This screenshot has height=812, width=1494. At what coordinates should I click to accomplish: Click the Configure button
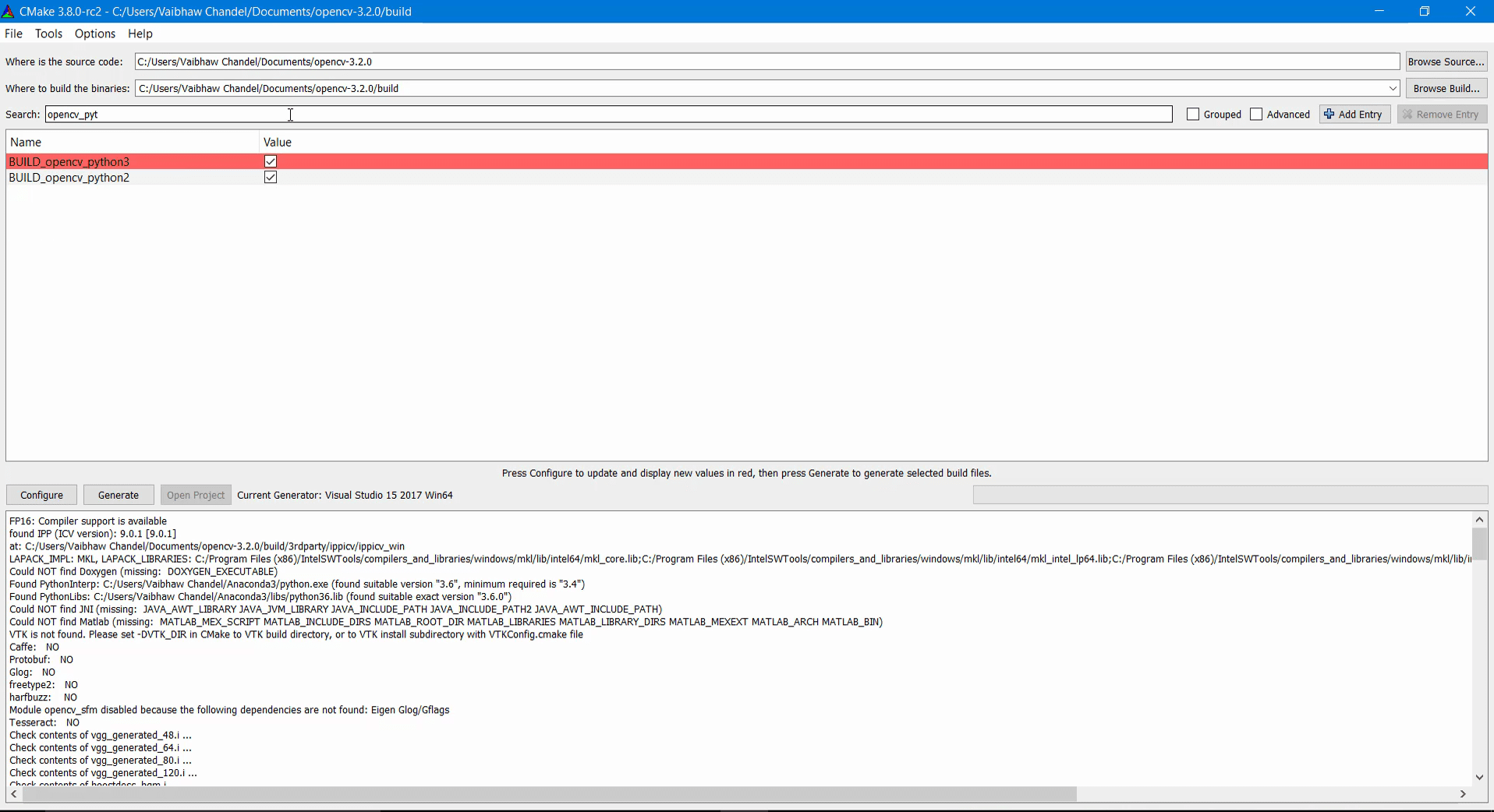[x=41, y=495]
